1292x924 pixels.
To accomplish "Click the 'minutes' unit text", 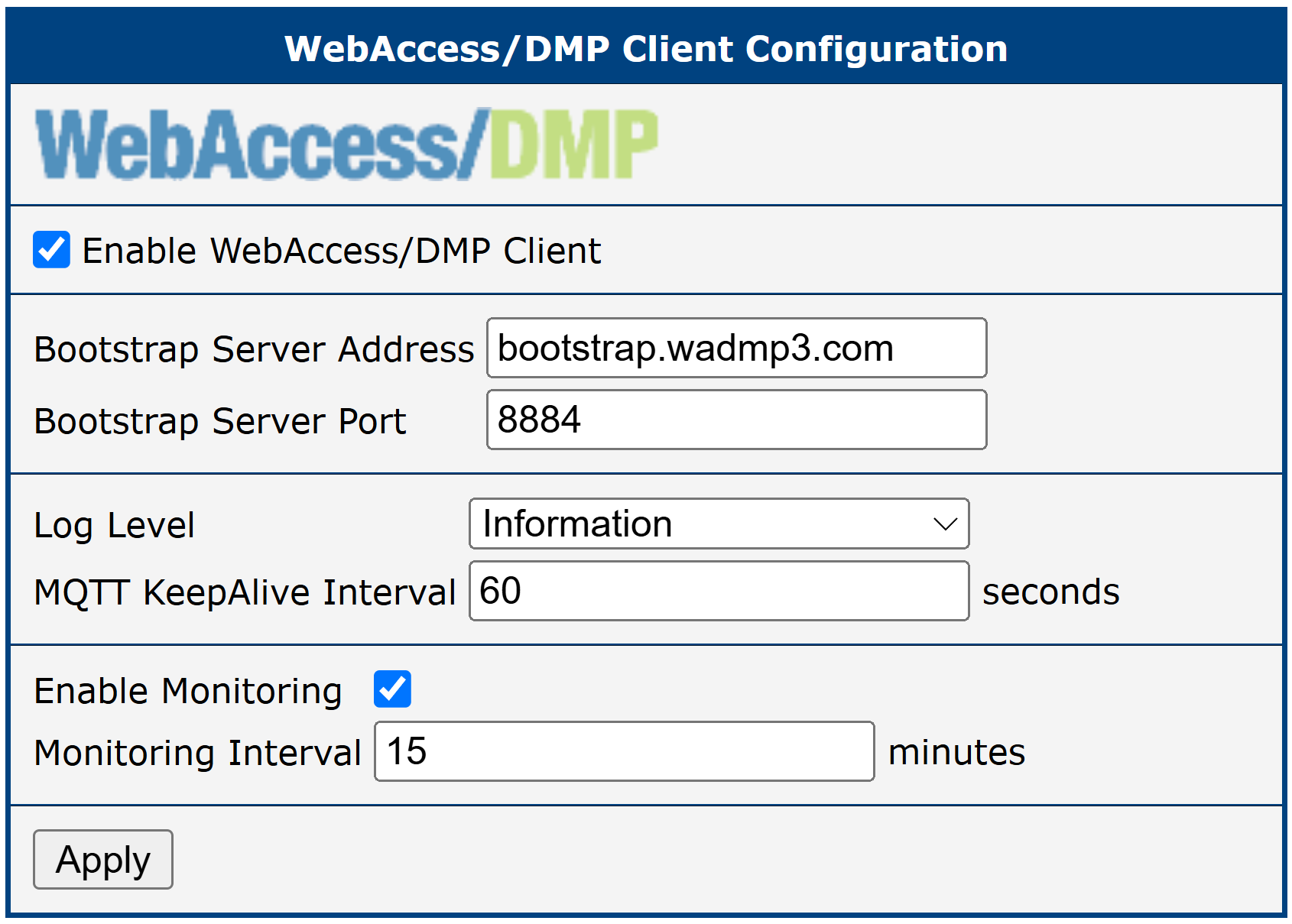I will click(956, 752).
